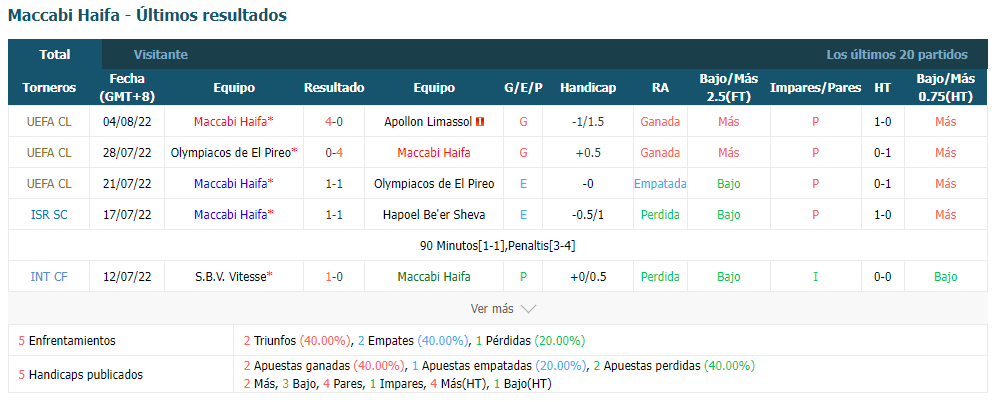Click the Bajo/Más 2.5(FT) column header
This screenshot has height=402, width=998.
[729, 88]
